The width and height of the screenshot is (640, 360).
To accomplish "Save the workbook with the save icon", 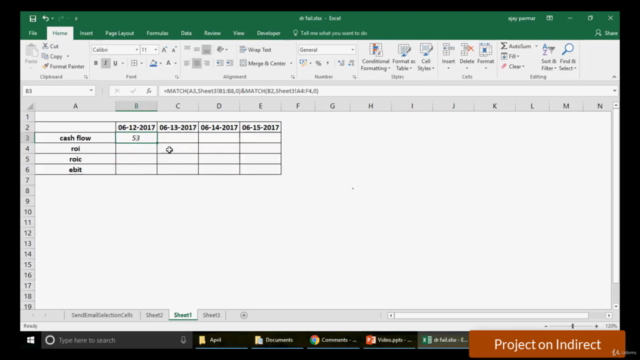I will [33, 18].
